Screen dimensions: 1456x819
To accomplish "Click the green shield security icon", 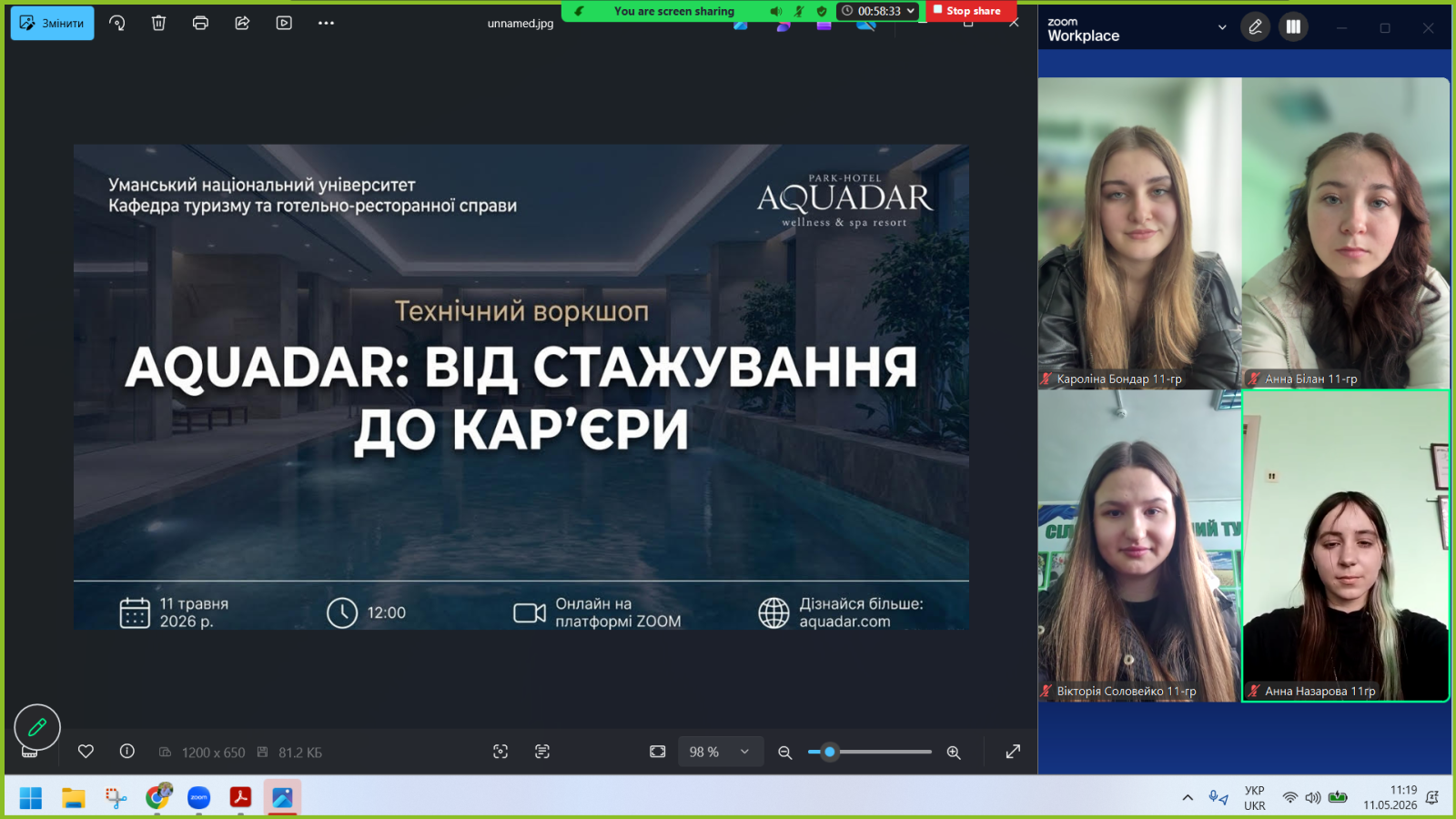I will tap(822, 11).
